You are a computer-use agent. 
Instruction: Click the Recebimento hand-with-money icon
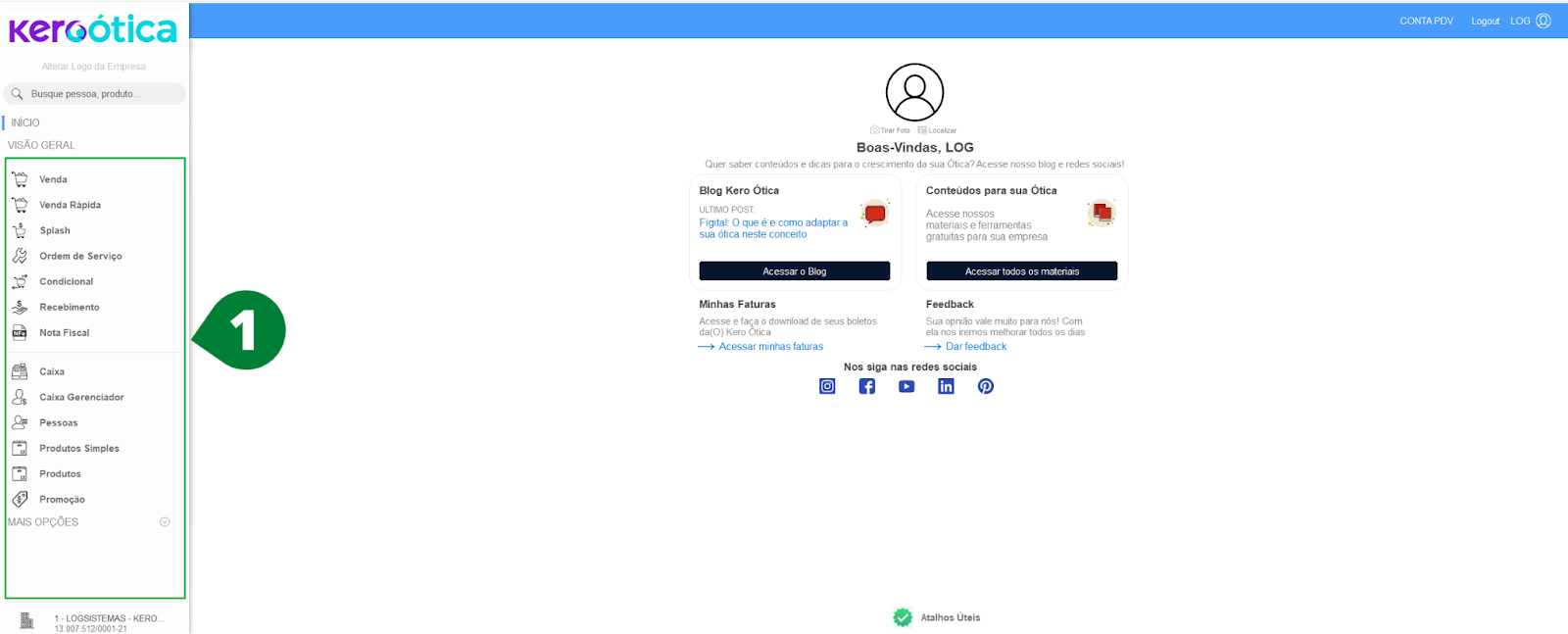20,307
